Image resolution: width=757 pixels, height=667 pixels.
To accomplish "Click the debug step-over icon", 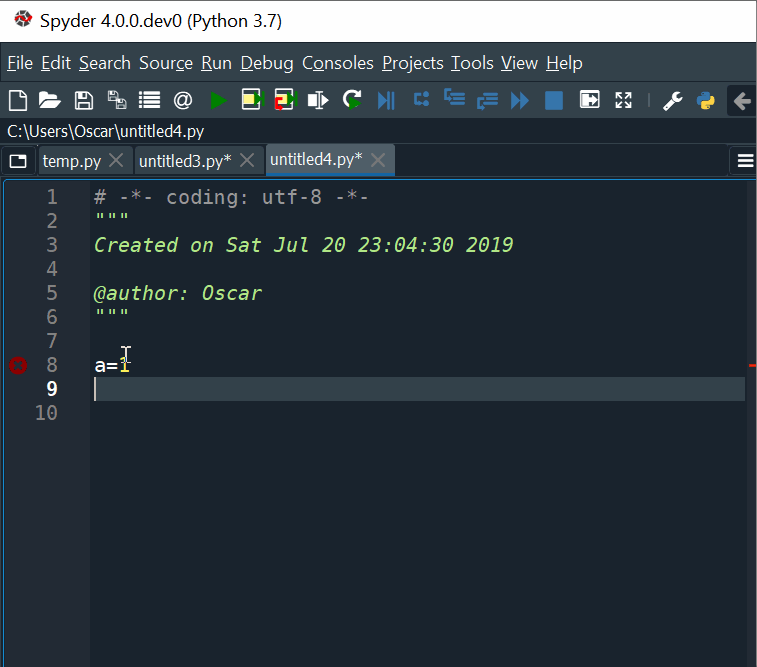I will click(421, 99).
